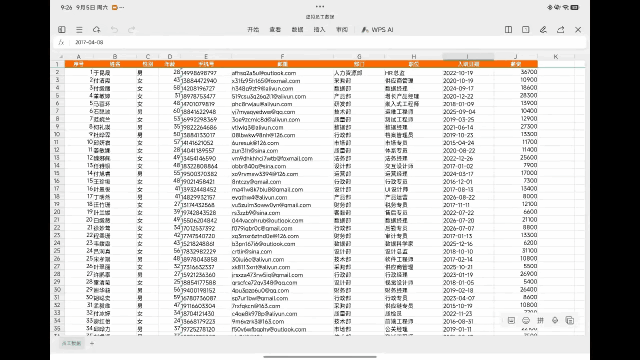Click salary cell 31100 in row 25
This screenshot has width=640, height=360.
pos(516,251)
